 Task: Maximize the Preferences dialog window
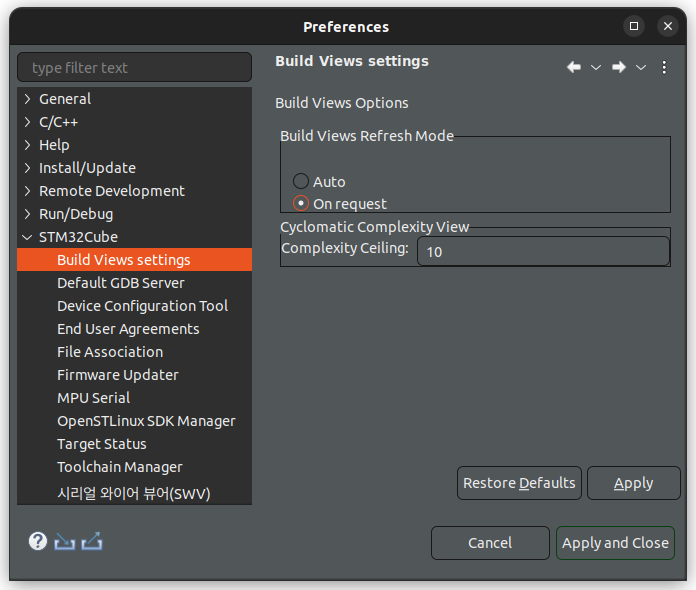point(634,26)
